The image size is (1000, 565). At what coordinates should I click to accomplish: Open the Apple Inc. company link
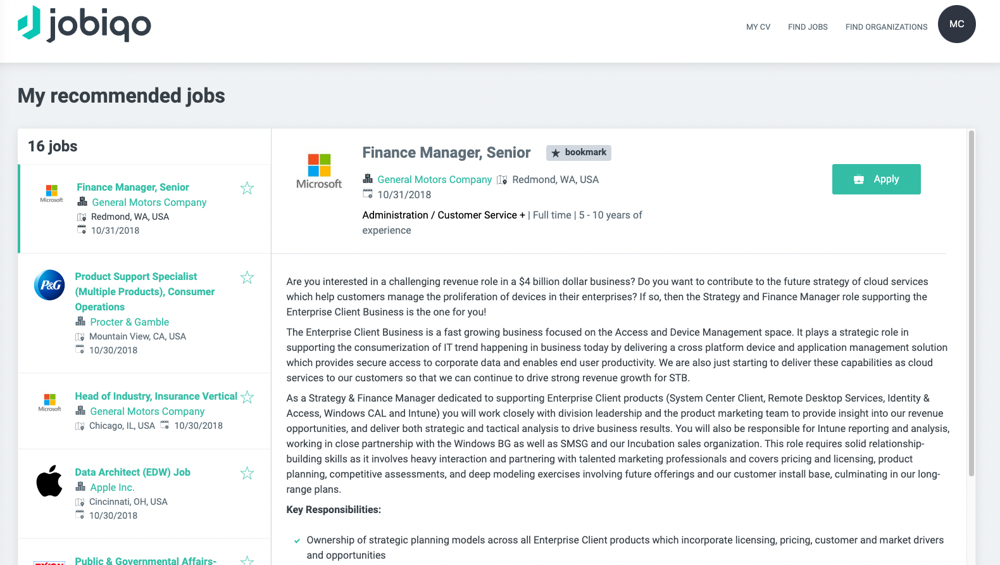[112, 487]
